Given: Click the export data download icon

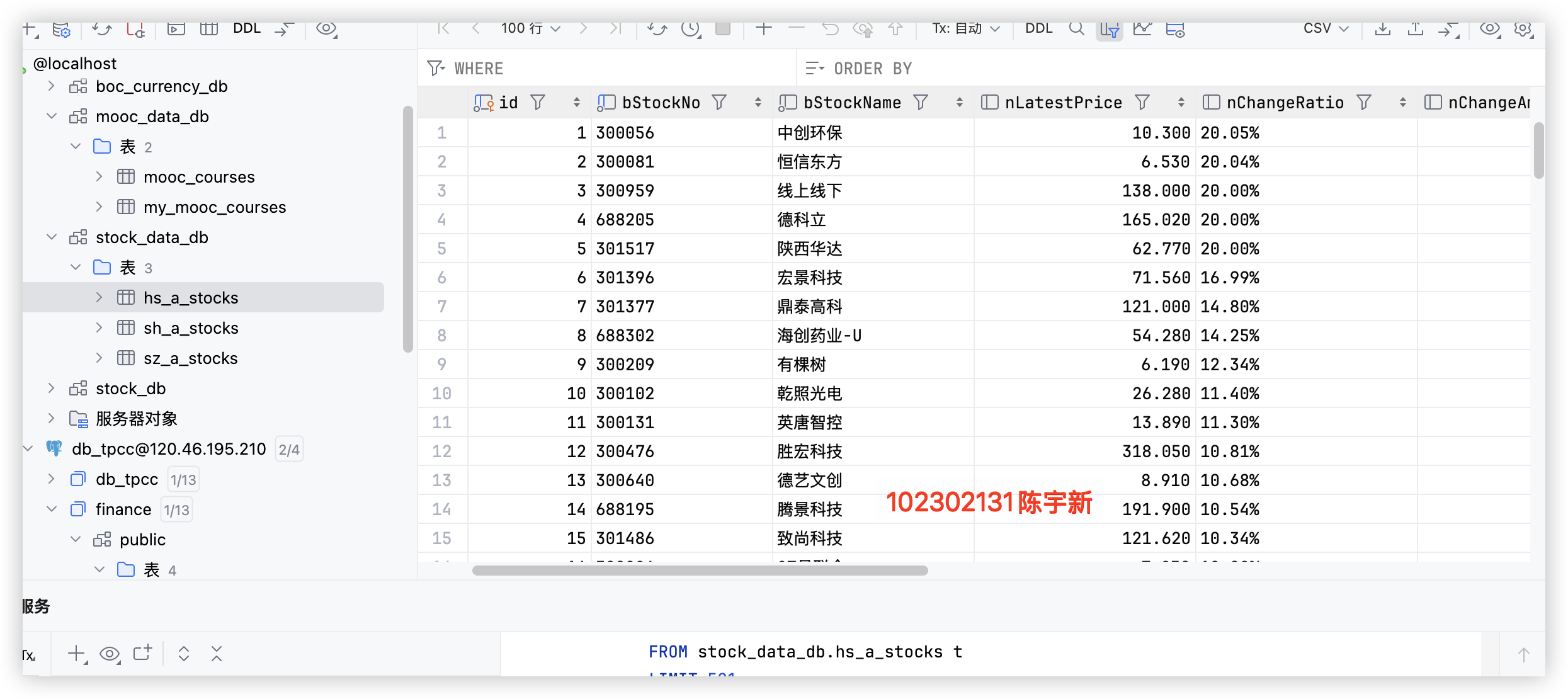Looking at the screenshot, I should click(x=1382, y=29).
